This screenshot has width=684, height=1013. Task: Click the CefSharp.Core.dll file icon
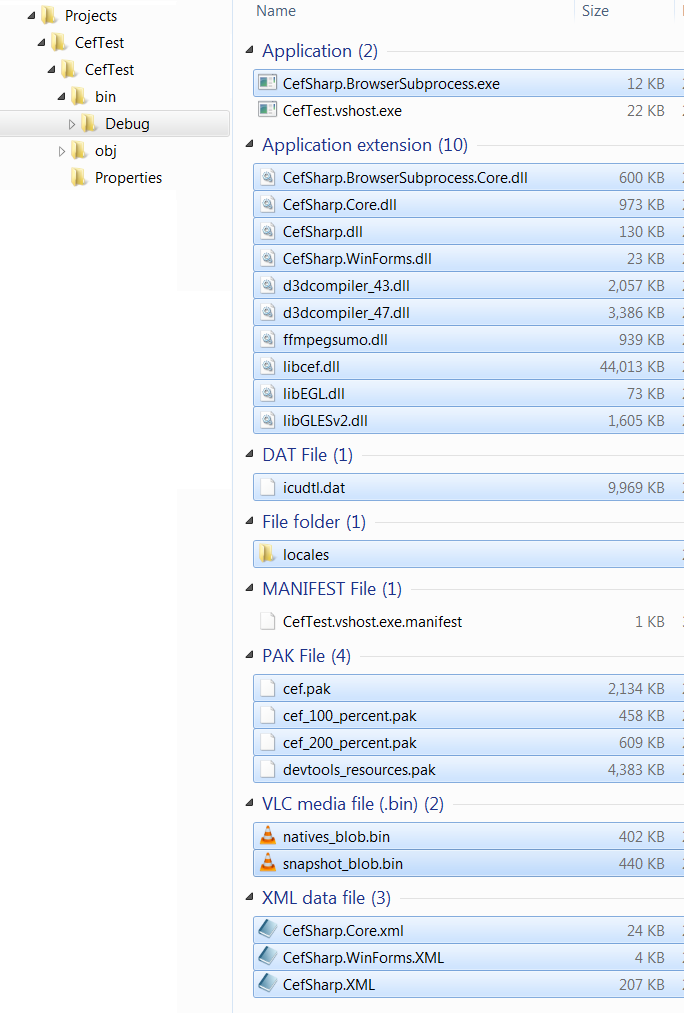[267, 205]
